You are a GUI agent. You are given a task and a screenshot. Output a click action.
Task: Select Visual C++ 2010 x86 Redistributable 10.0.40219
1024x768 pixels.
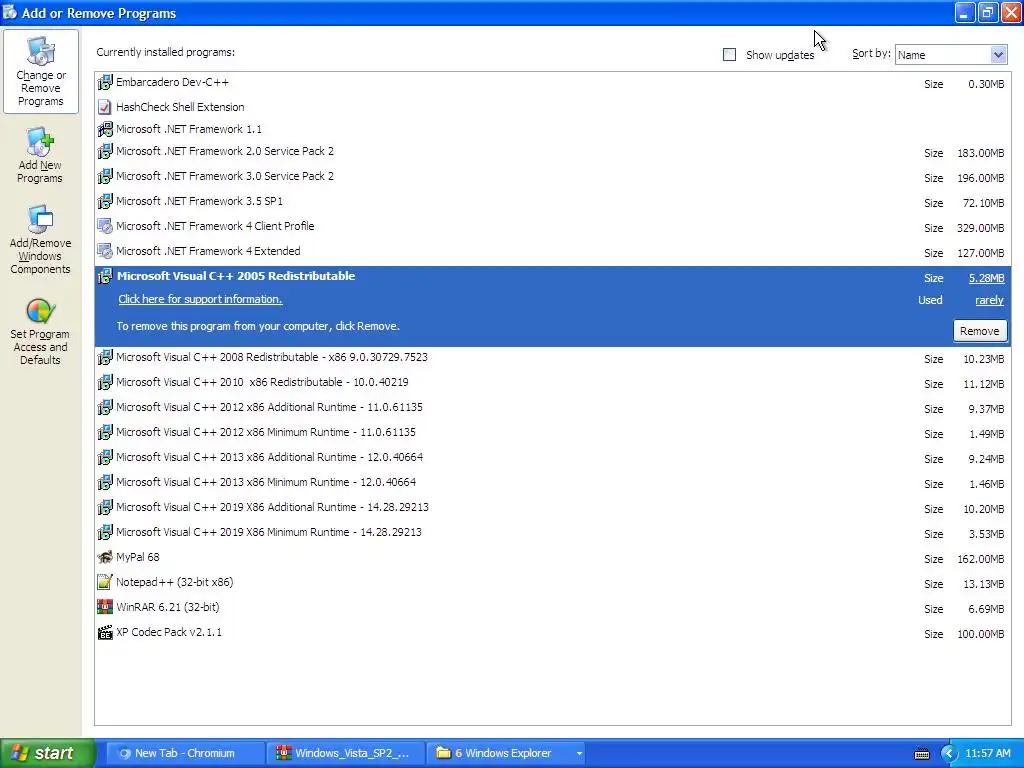pyautogui.click(x=552, y=382)
